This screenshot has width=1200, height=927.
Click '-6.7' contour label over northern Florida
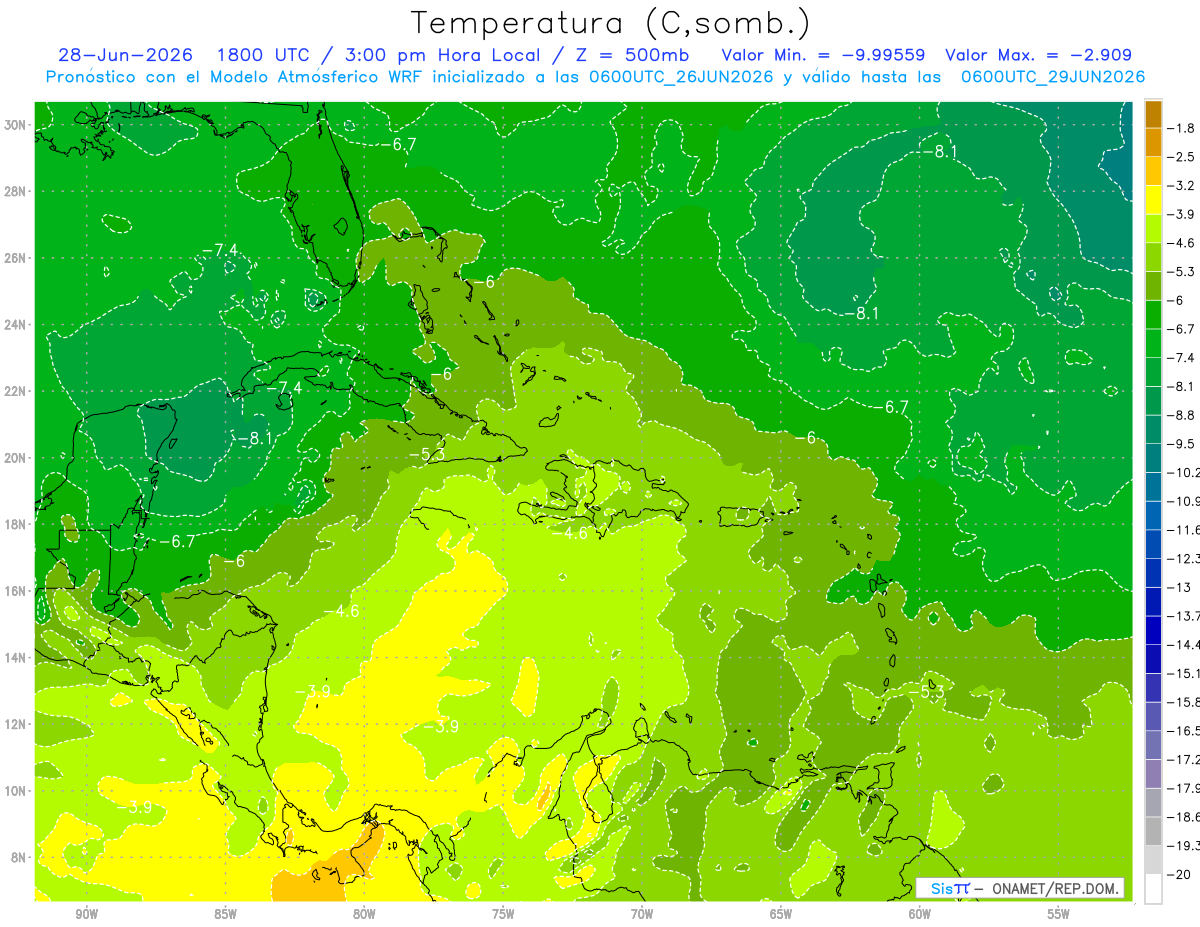click(x=398, y=145)
